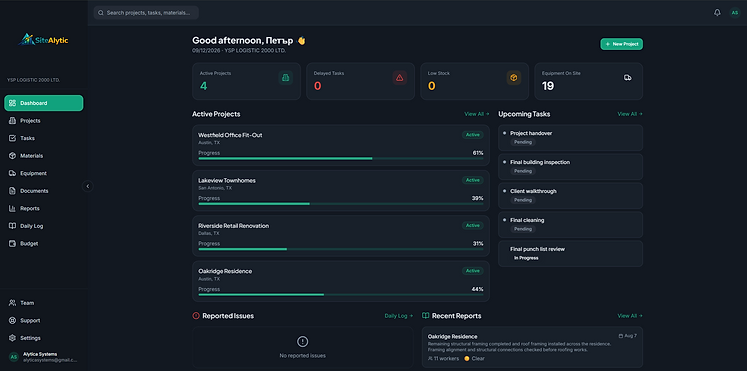Open the Alytica Systems account profile

(44, 357)
